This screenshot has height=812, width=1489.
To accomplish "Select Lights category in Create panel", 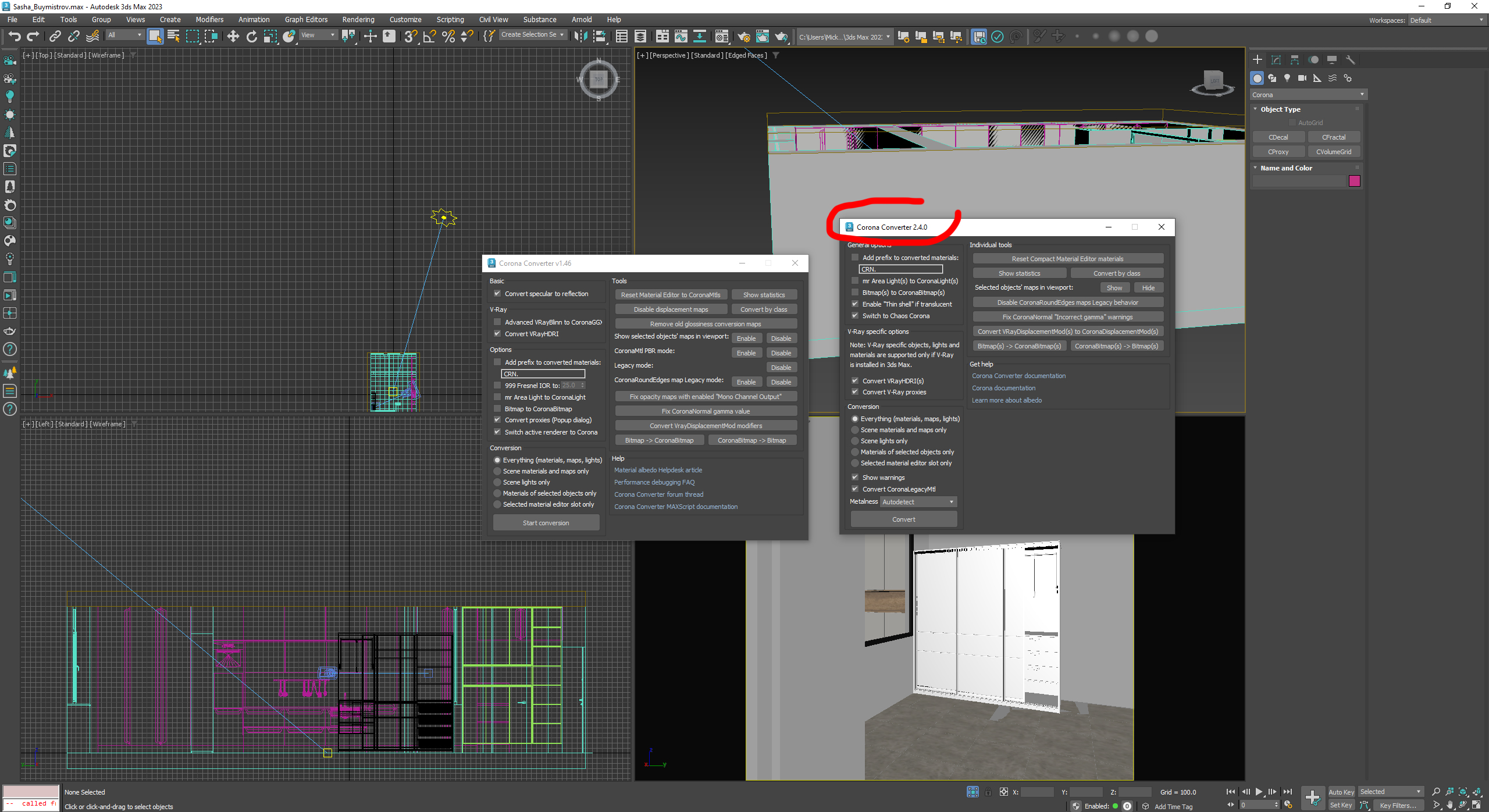I will 1287,78.
